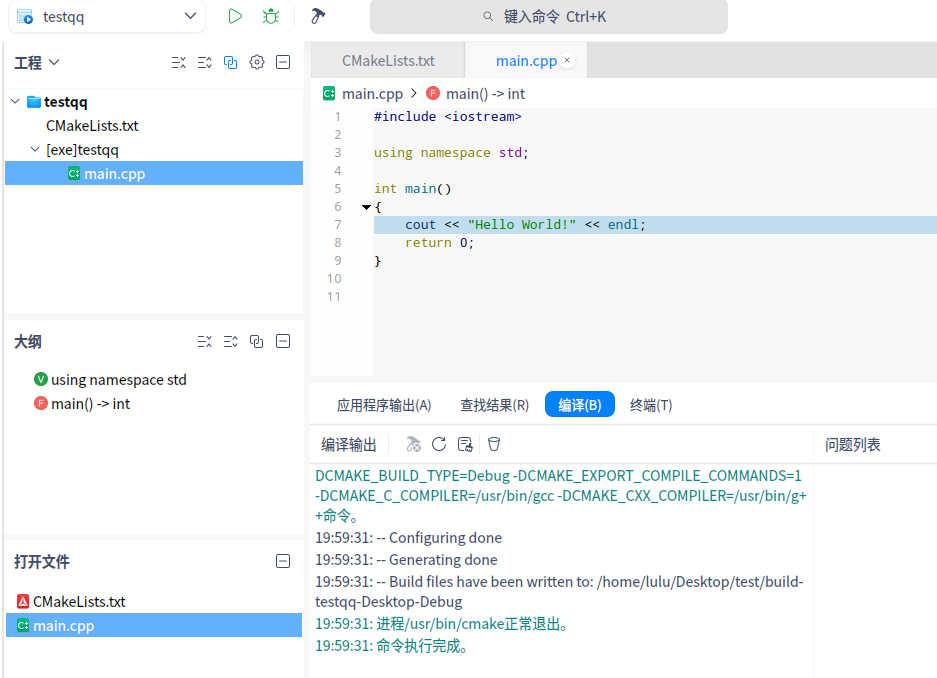Viewport: 937px width, 678px height.
Task: Collapse all items in the 工程 panel
Action: (179, 62)
